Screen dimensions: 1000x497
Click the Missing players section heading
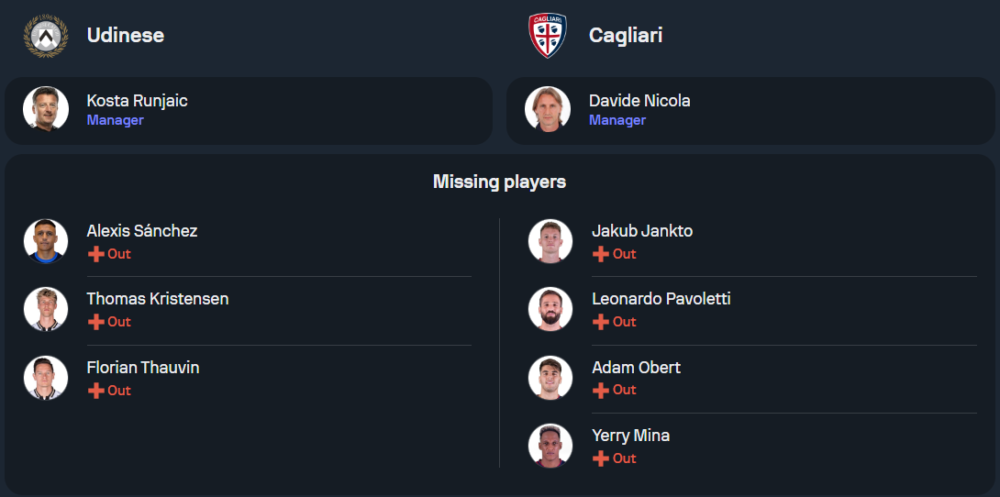click(x=499, y=182)
